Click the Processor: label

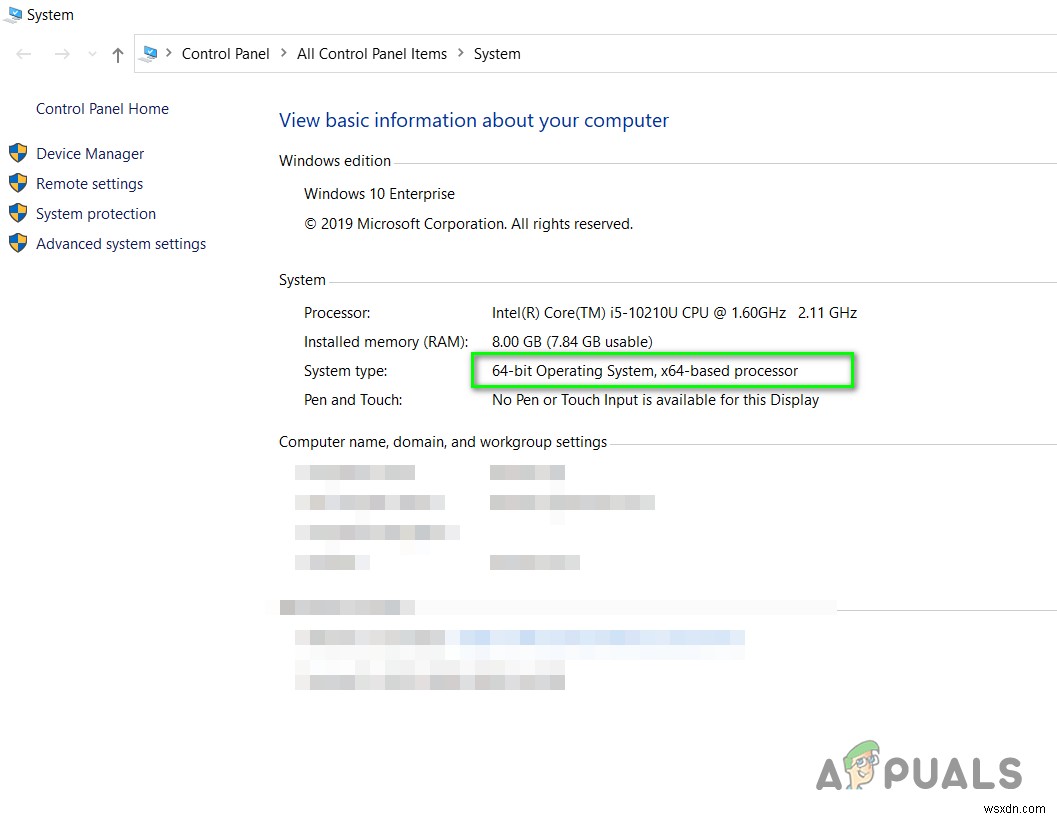point(337,313)
